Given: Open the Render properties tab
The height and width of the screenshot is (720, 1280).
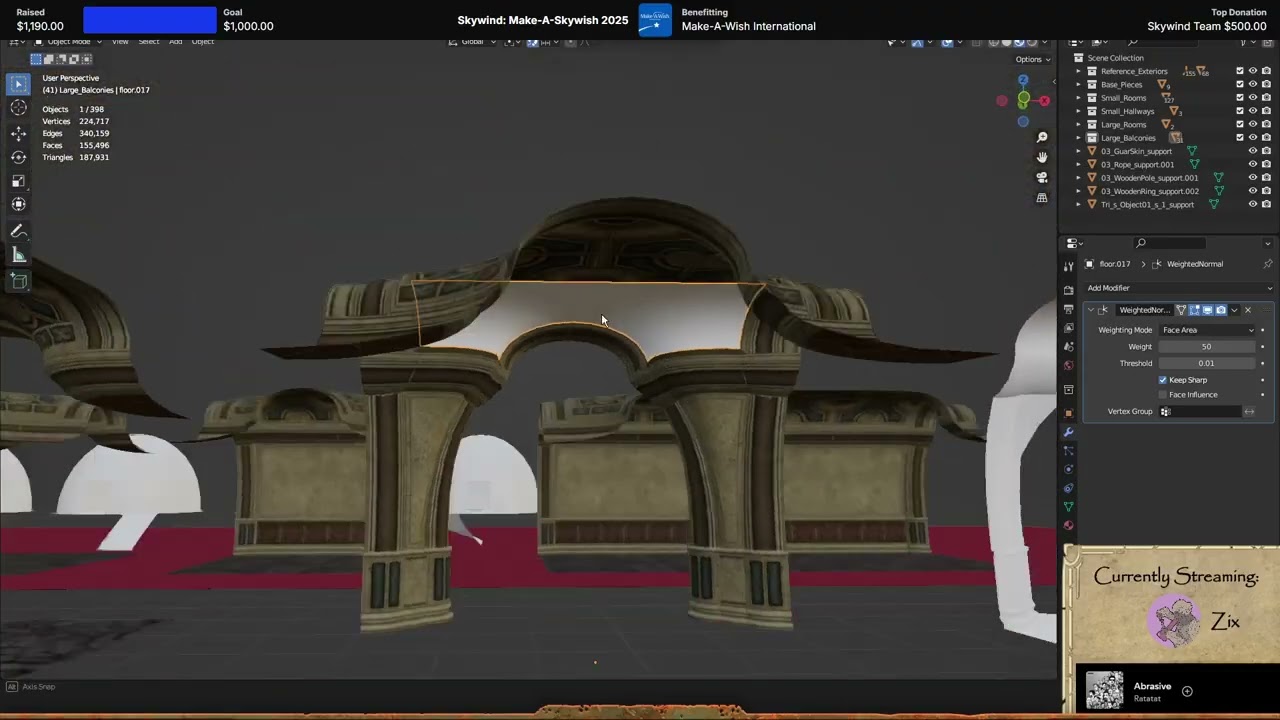Looking at the screenshot, I should 1068,290.
